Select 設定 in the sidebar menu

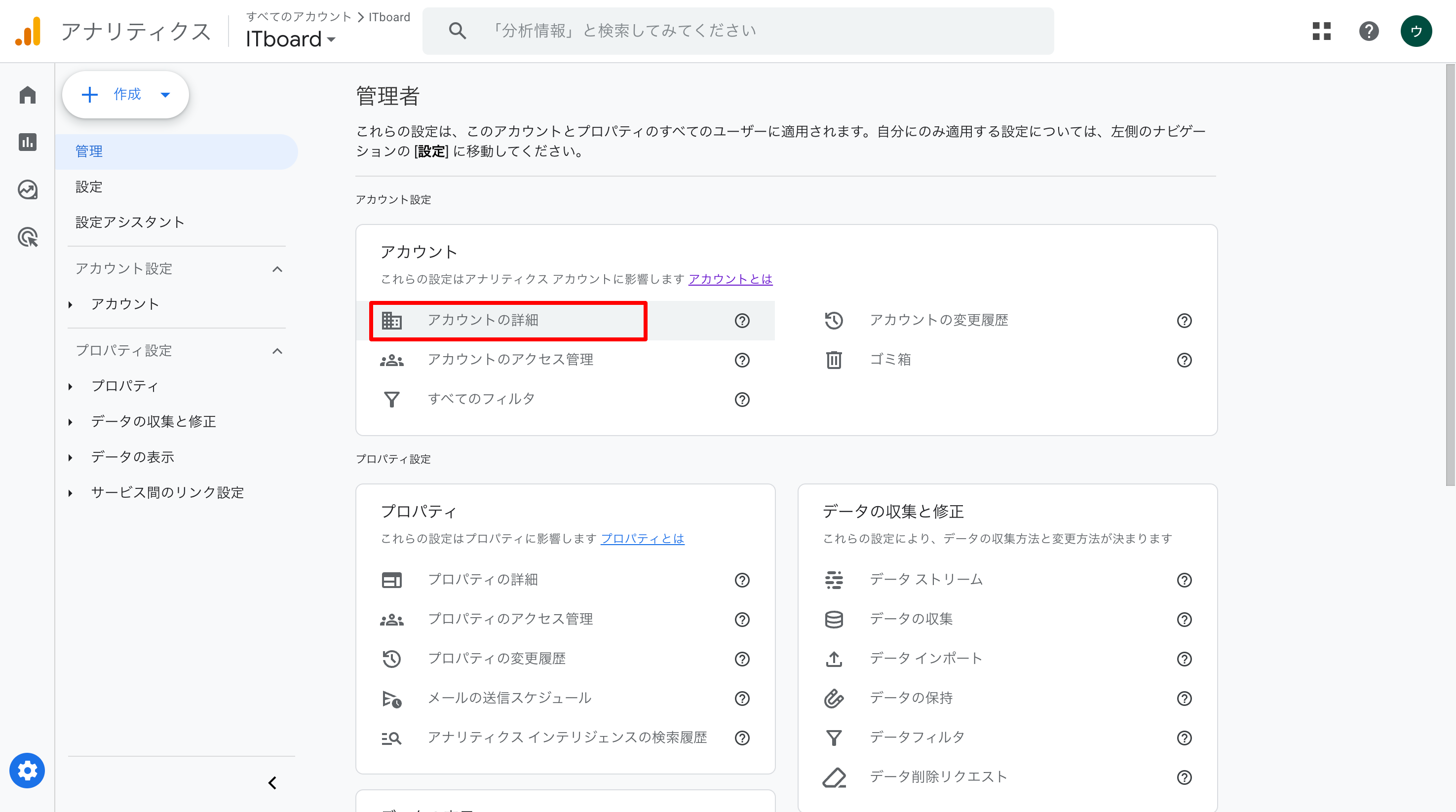[x=89, y=186]
